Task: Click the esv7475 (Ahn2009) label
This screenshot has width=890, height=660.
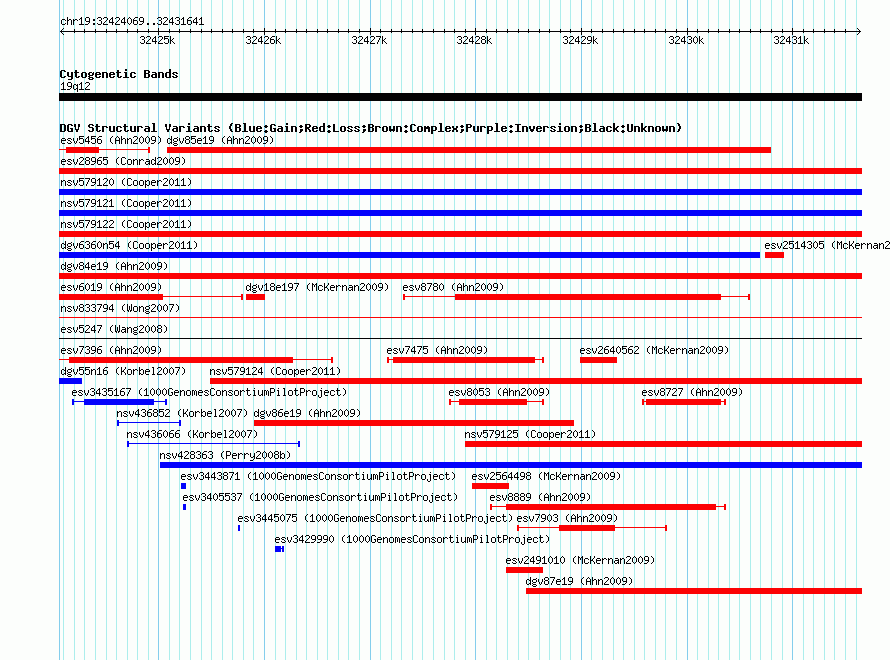Action: click(x=437, y=350)
